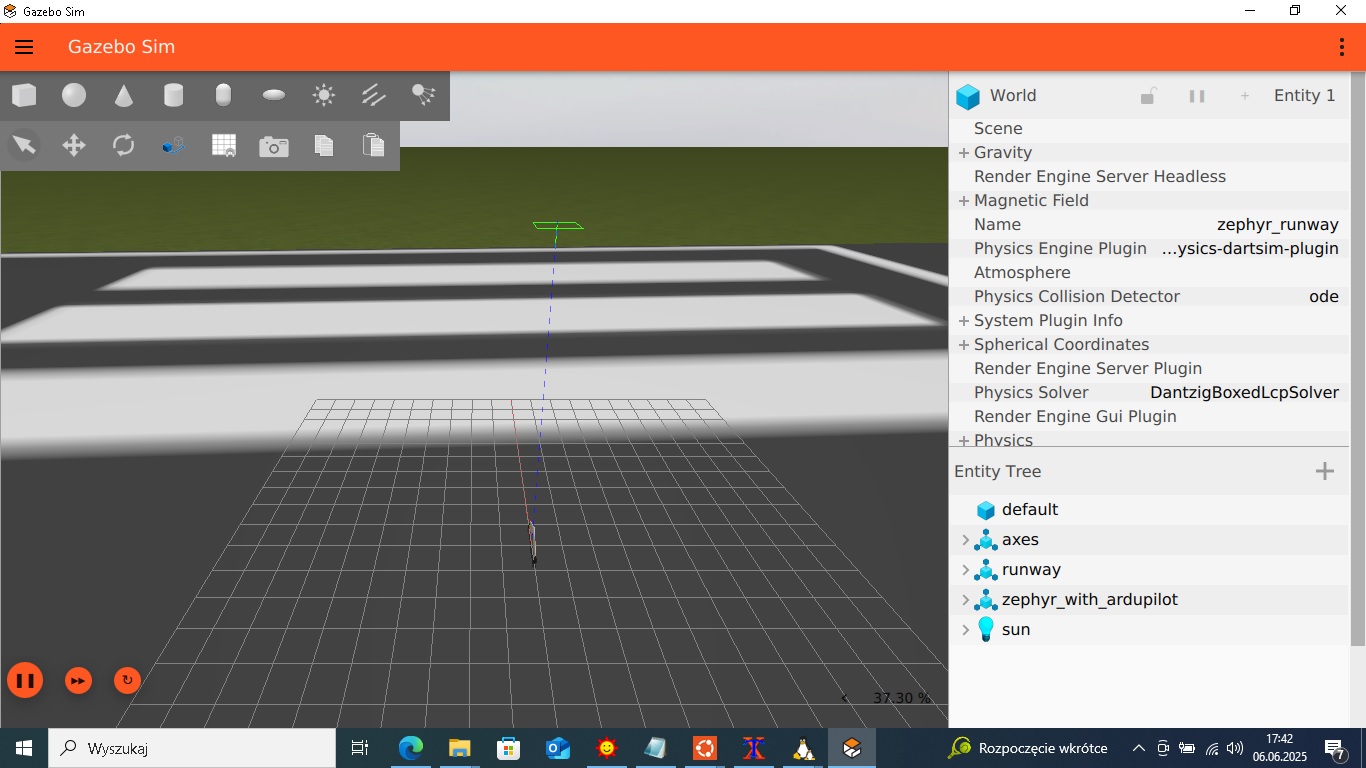Toggle the pause state in World panel
The image size is (1366, 768).
(1197, 95)
